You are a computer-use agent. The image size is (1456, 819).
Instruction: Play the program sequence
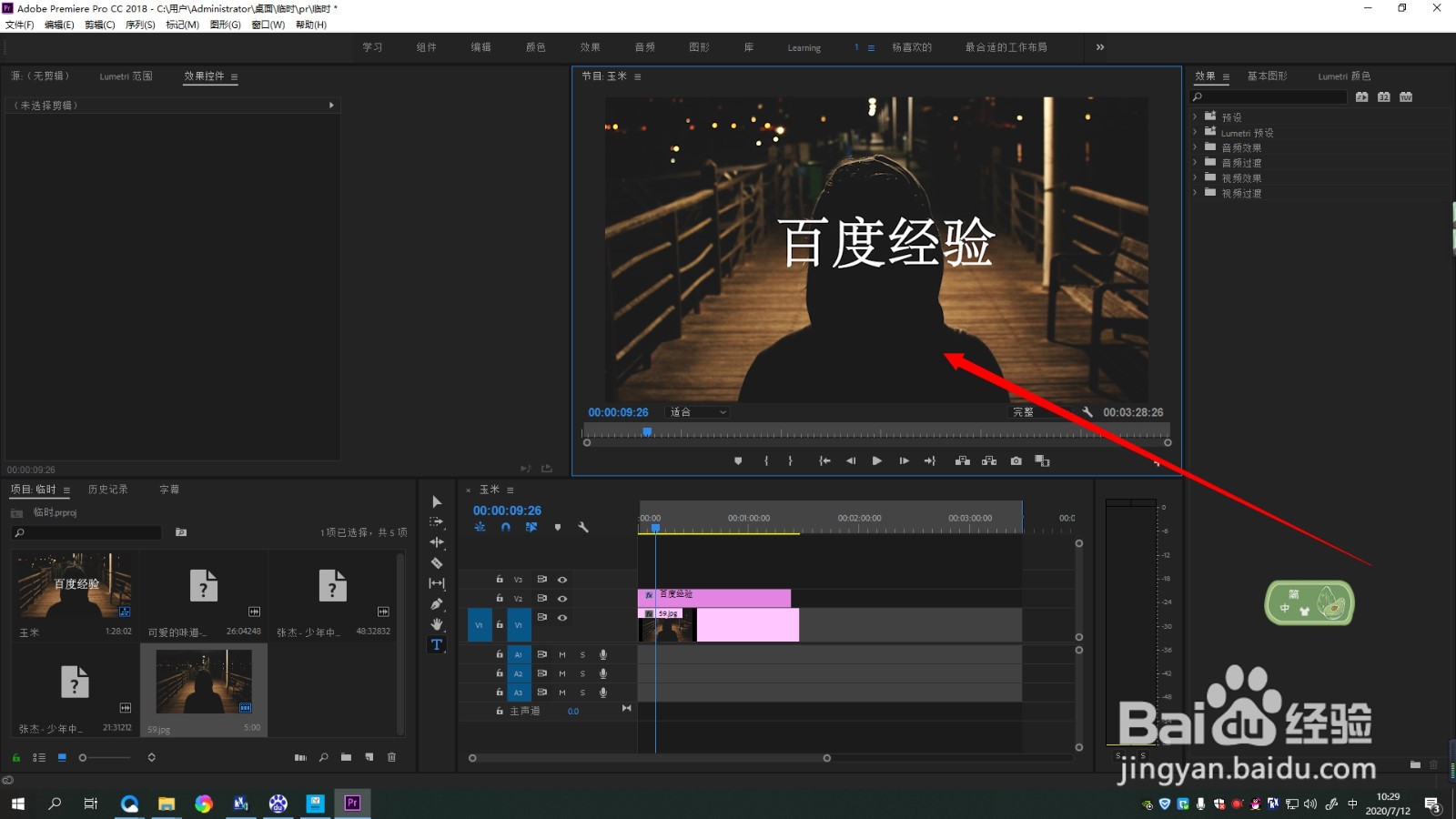pos(877,461)
